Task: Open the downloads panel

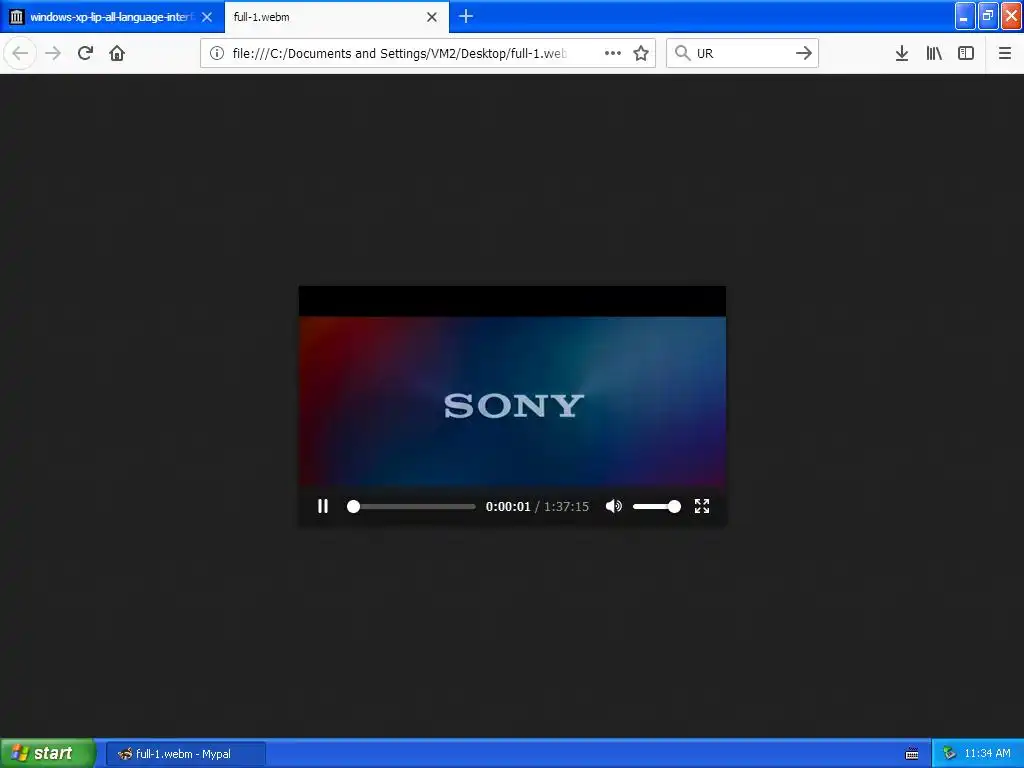Action: [902, 53]
